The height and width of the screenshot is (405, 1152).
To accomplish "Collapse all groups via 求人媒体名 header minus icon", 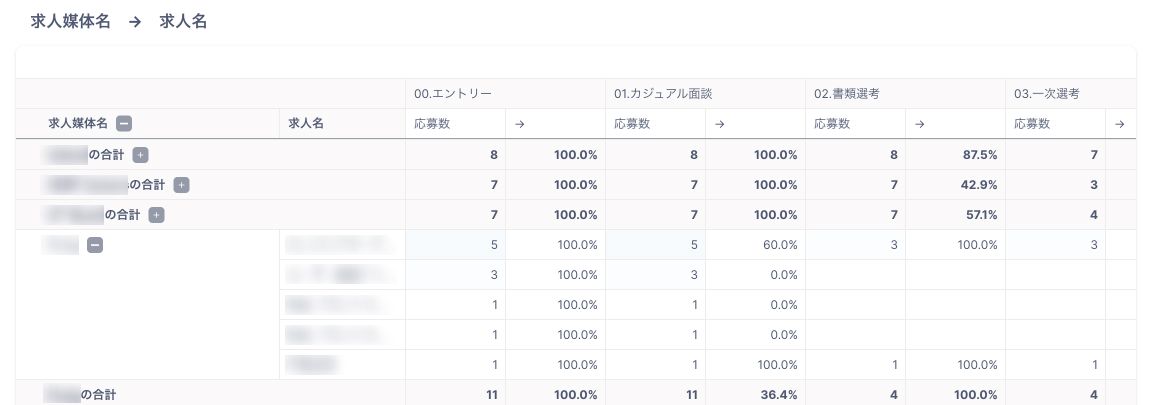I will coord(124,124).
